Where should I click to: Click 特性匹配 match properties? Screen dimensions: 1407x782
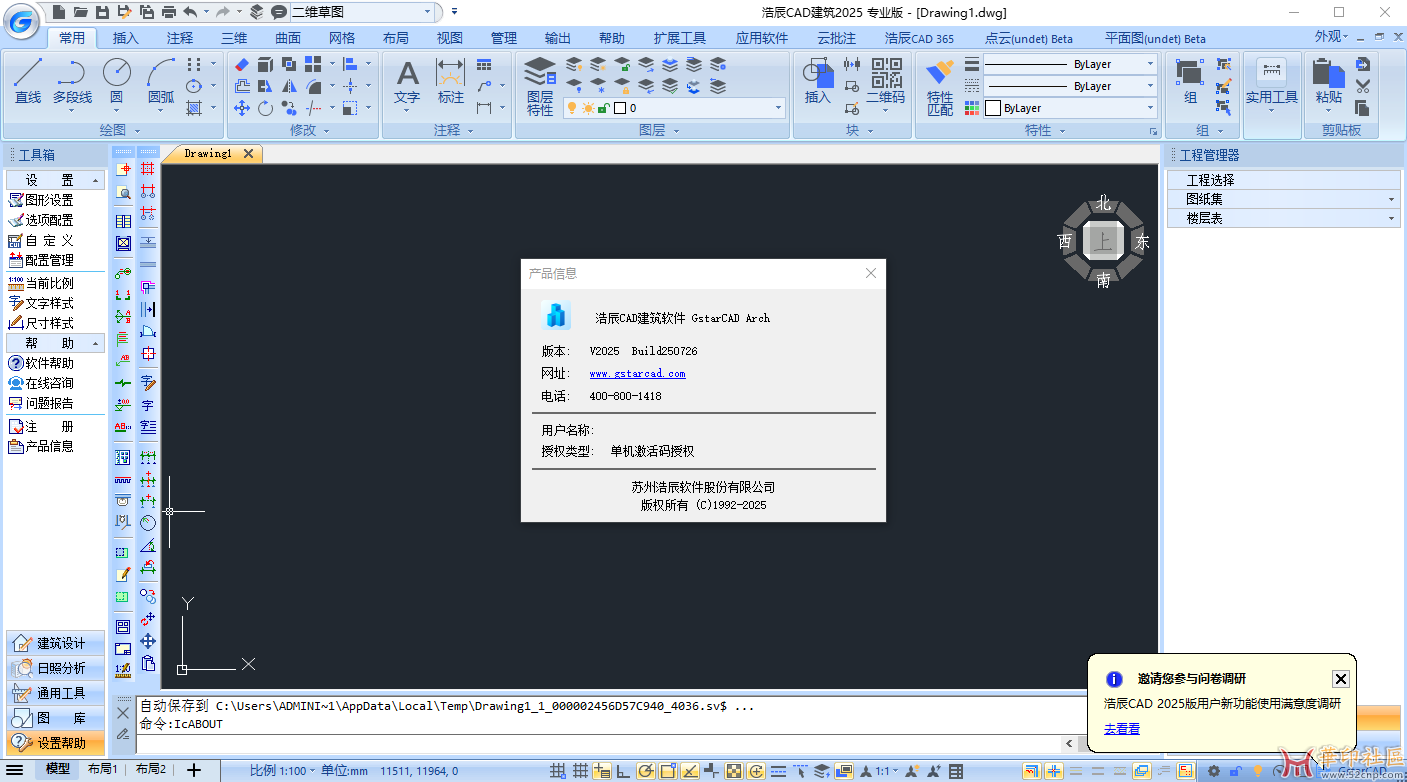coord(940,87)
